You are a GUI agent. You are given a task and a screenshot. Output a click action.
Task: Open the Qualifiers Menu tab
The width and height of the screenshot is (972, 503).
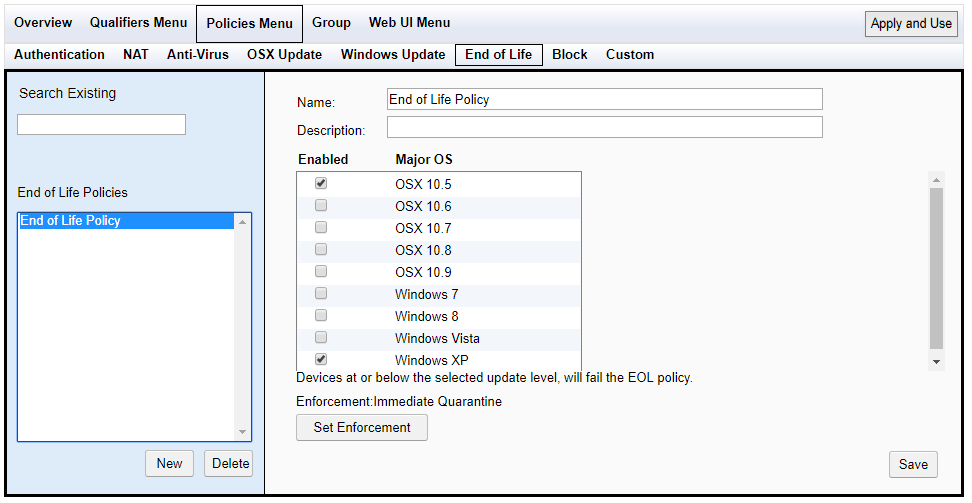coord(138,23)
